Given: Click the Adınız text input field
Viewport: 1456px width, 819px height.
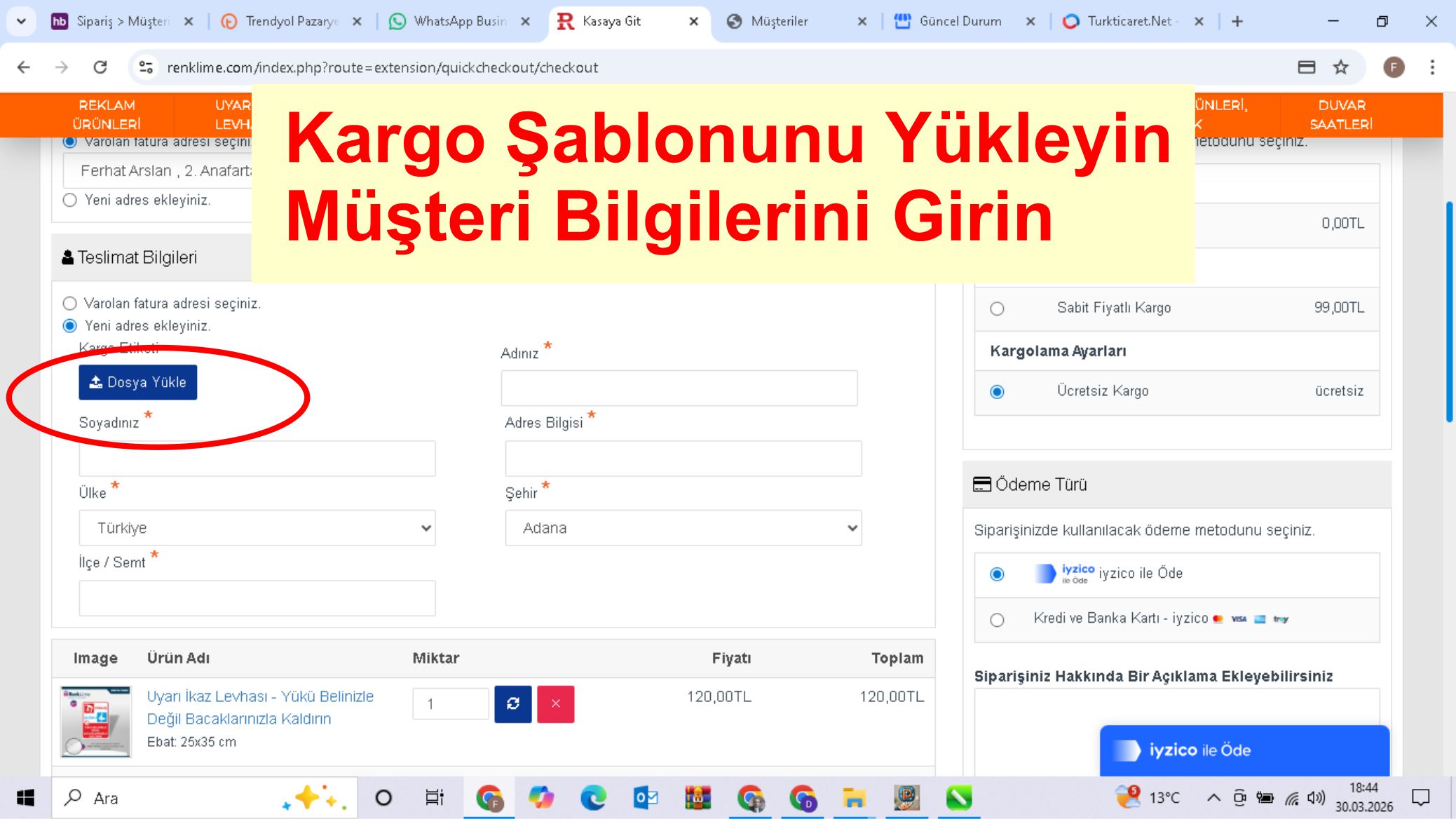Looking at the screenshot, I should pyautogui.click(x=679, y=388).
